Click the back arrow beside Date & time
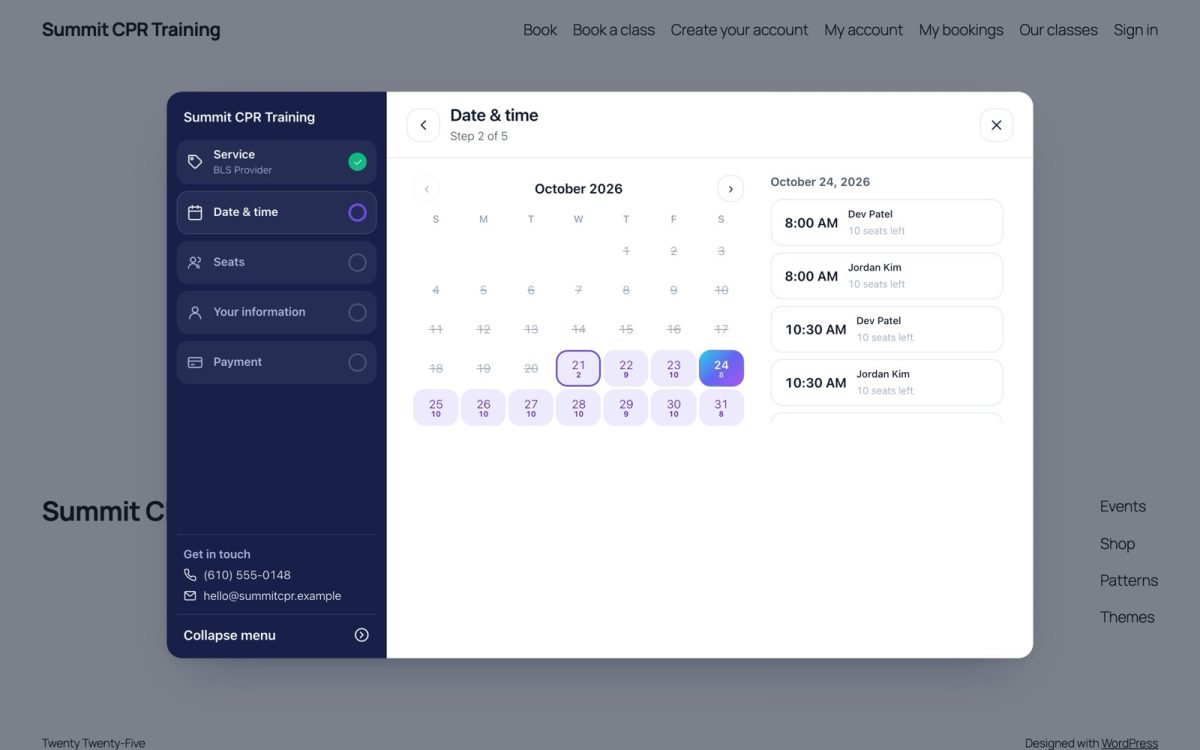Screen dimensions: 1200x750 click(423, 125)
